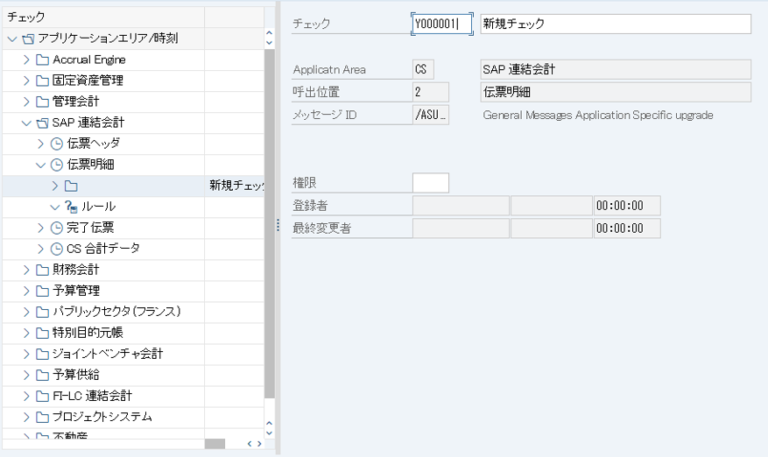Expand the プロジェクトシステム node
Screen dimensions: 768x457
(x=27, y=417)
